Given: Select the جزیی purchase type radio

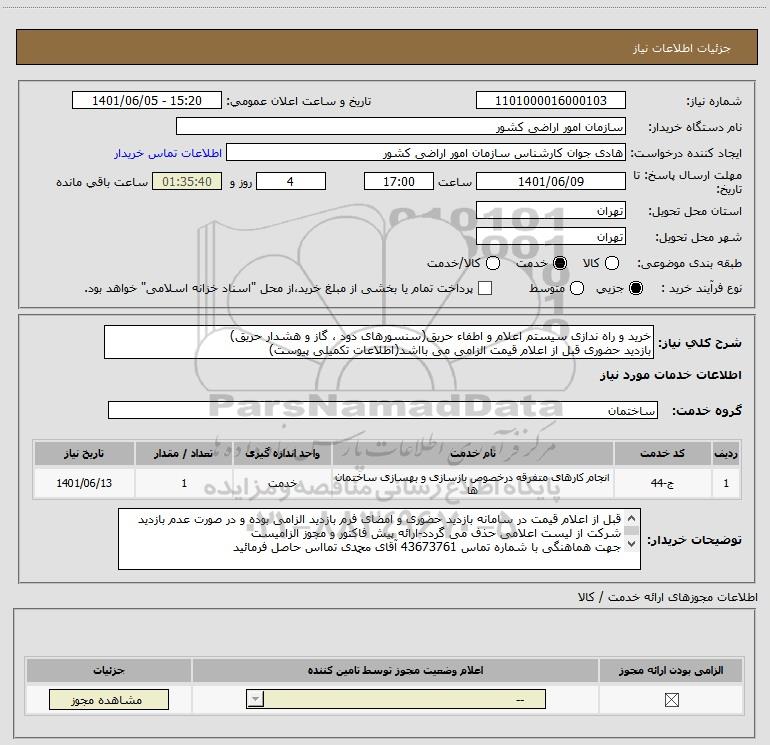Looking at the screenshot, I should click(x=636, y=288).
